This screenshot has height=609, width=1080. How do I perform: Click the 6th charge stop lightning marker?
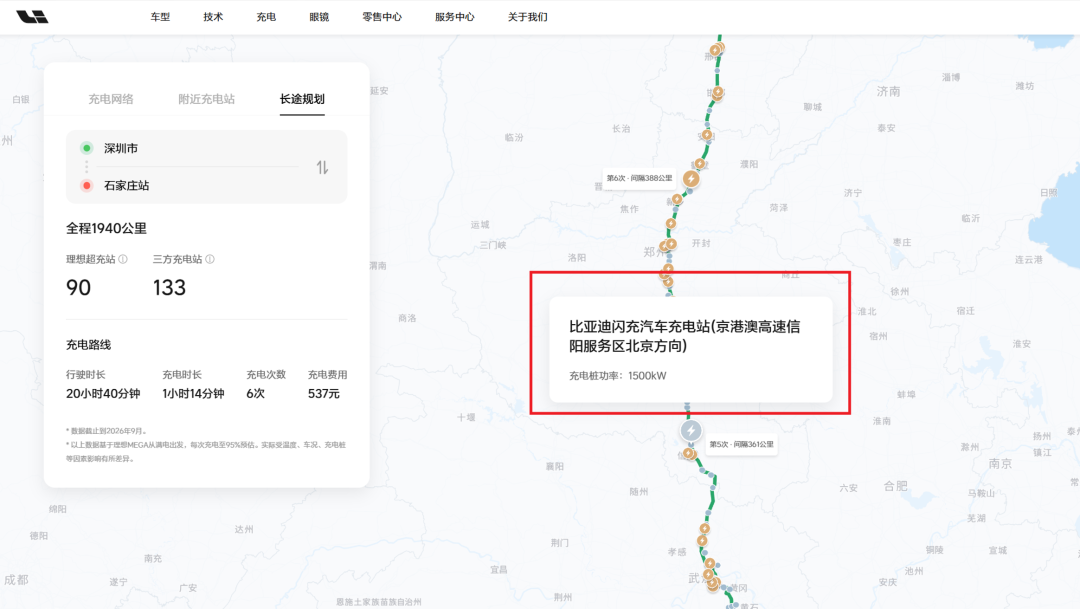pyautogui.click(x=691, y=179)
